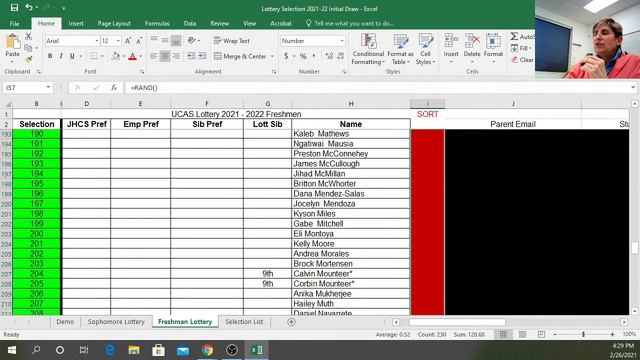This screenshot has width=640, height=360.
Task: Open Format as Table gallery
Action: (400, 49)
